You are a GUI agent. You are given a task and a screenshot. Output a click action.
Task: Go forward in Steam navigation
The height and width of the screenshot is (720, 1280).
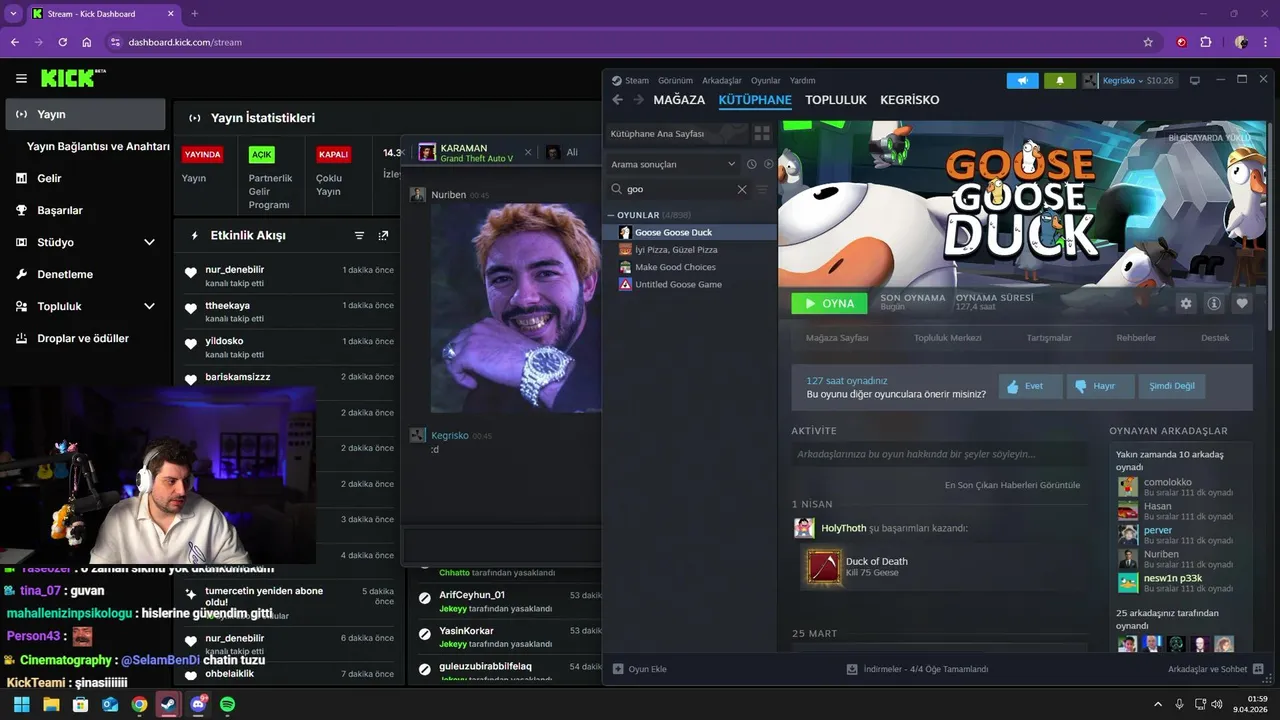pyautogui.click(x=638, y=100)
